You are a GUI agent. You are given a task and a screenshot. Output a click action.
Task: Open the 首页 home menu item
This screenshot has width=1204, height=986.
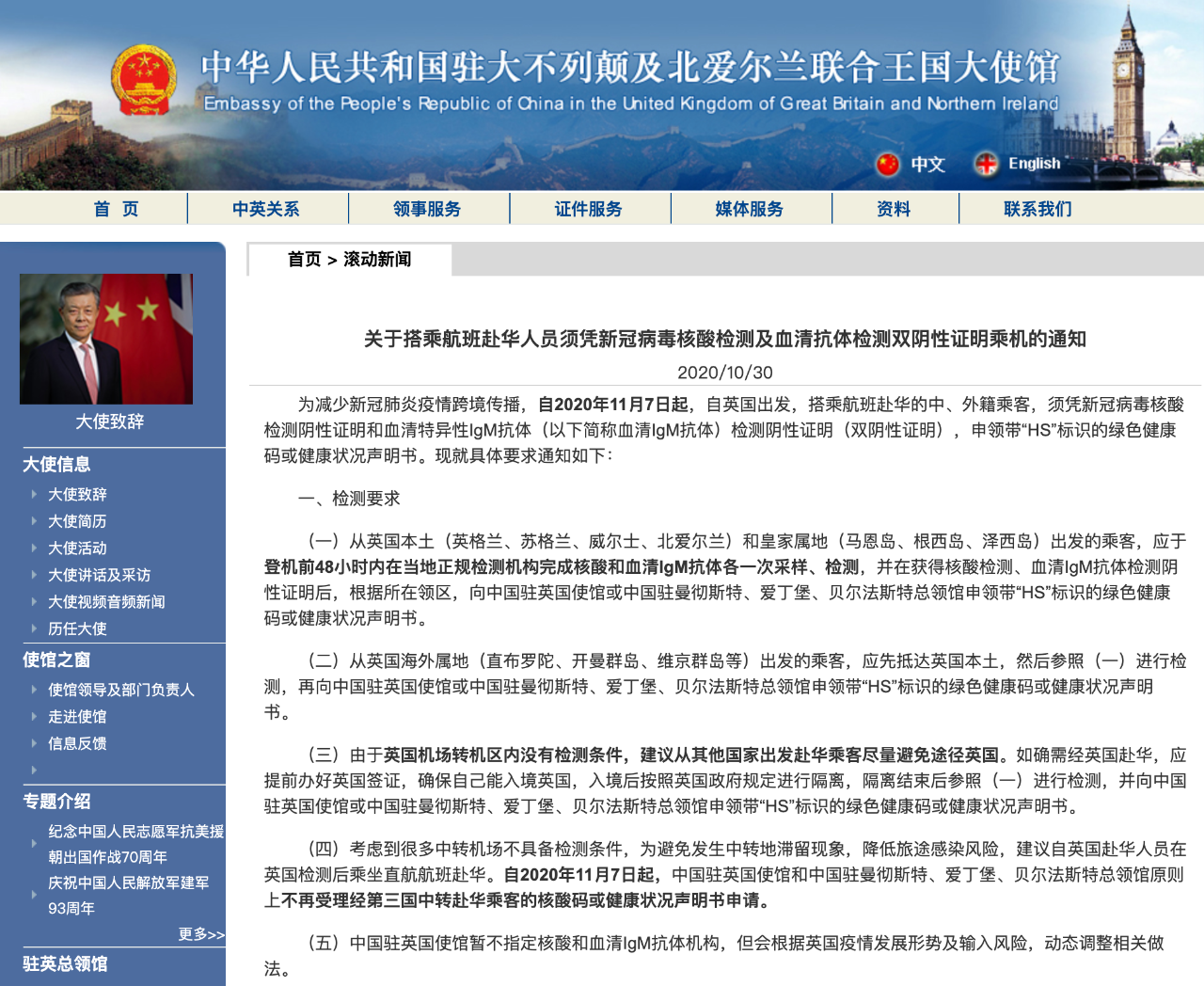[x=117, y=209]
